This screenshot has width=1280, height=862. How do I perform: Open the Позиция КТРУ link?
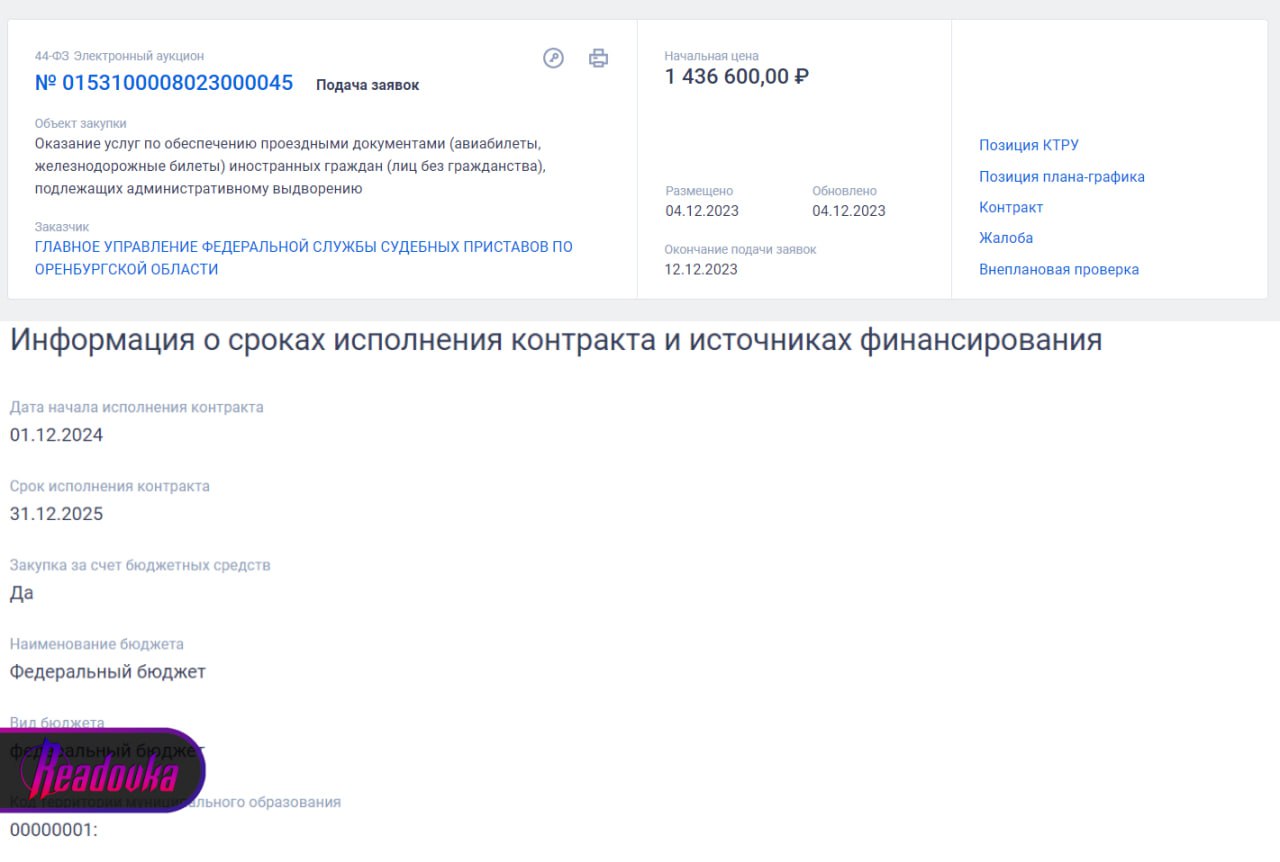pyautogui.click(x=1028, y=145)
